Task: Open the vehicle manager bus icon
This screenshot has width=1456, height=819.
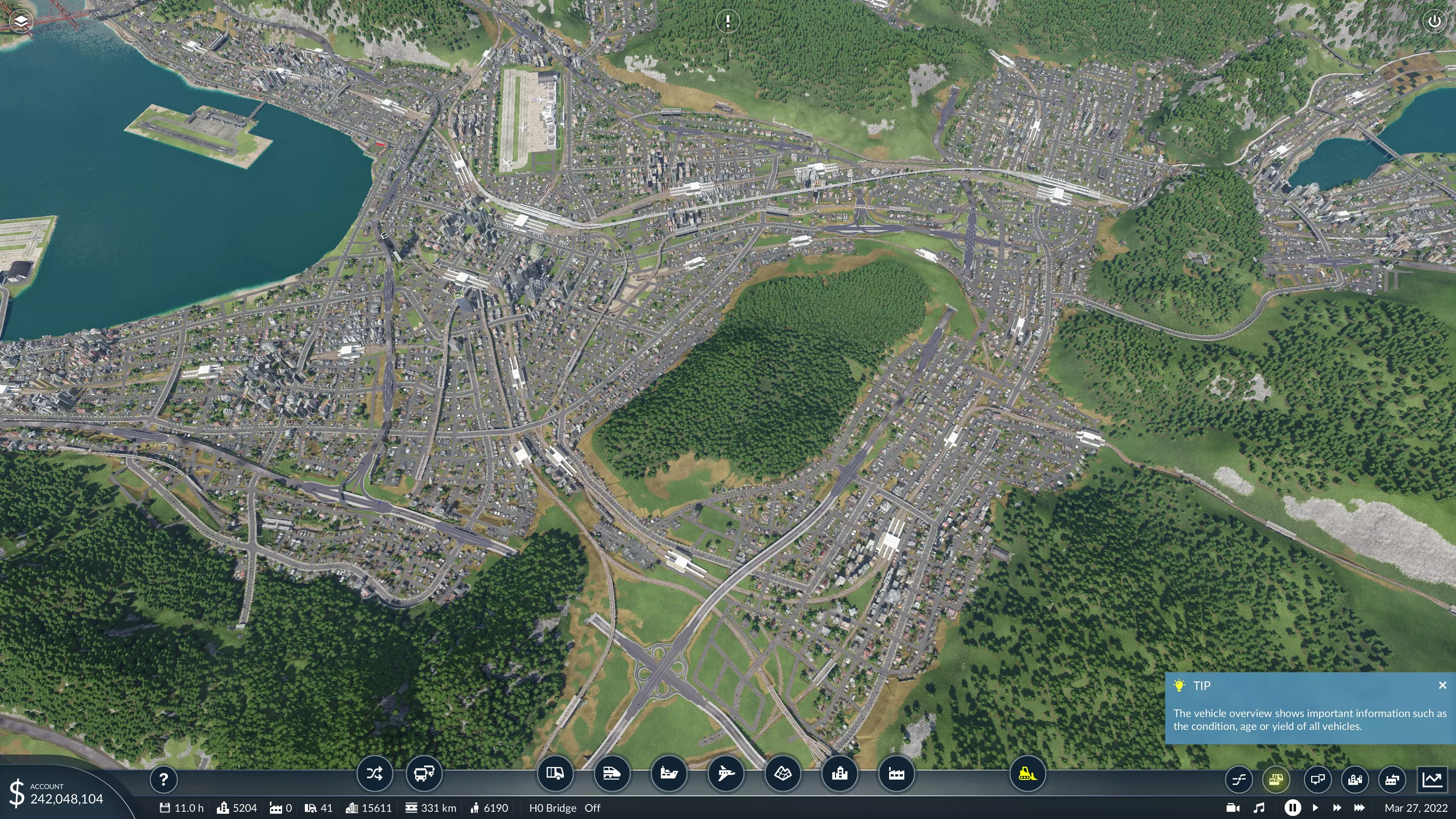Action: click(x=424, y=773)
